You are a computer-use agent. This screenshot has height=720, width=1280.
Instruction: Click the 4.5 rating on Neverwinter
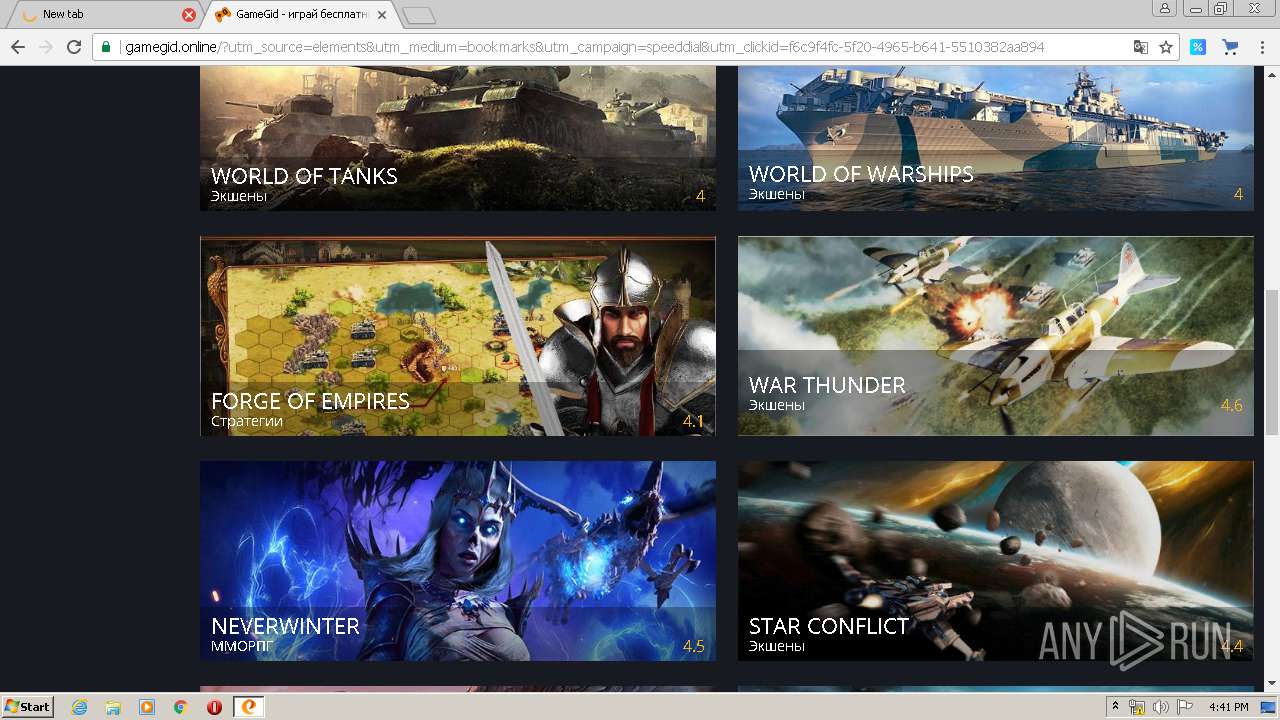tap(693, 646)
